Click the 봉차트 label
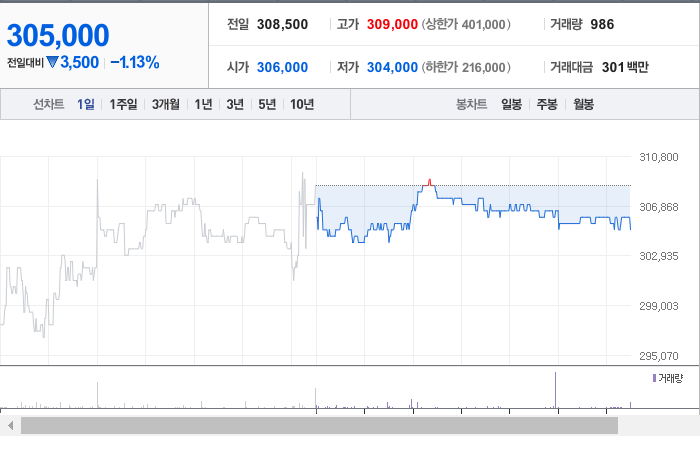 click(471, 104)
